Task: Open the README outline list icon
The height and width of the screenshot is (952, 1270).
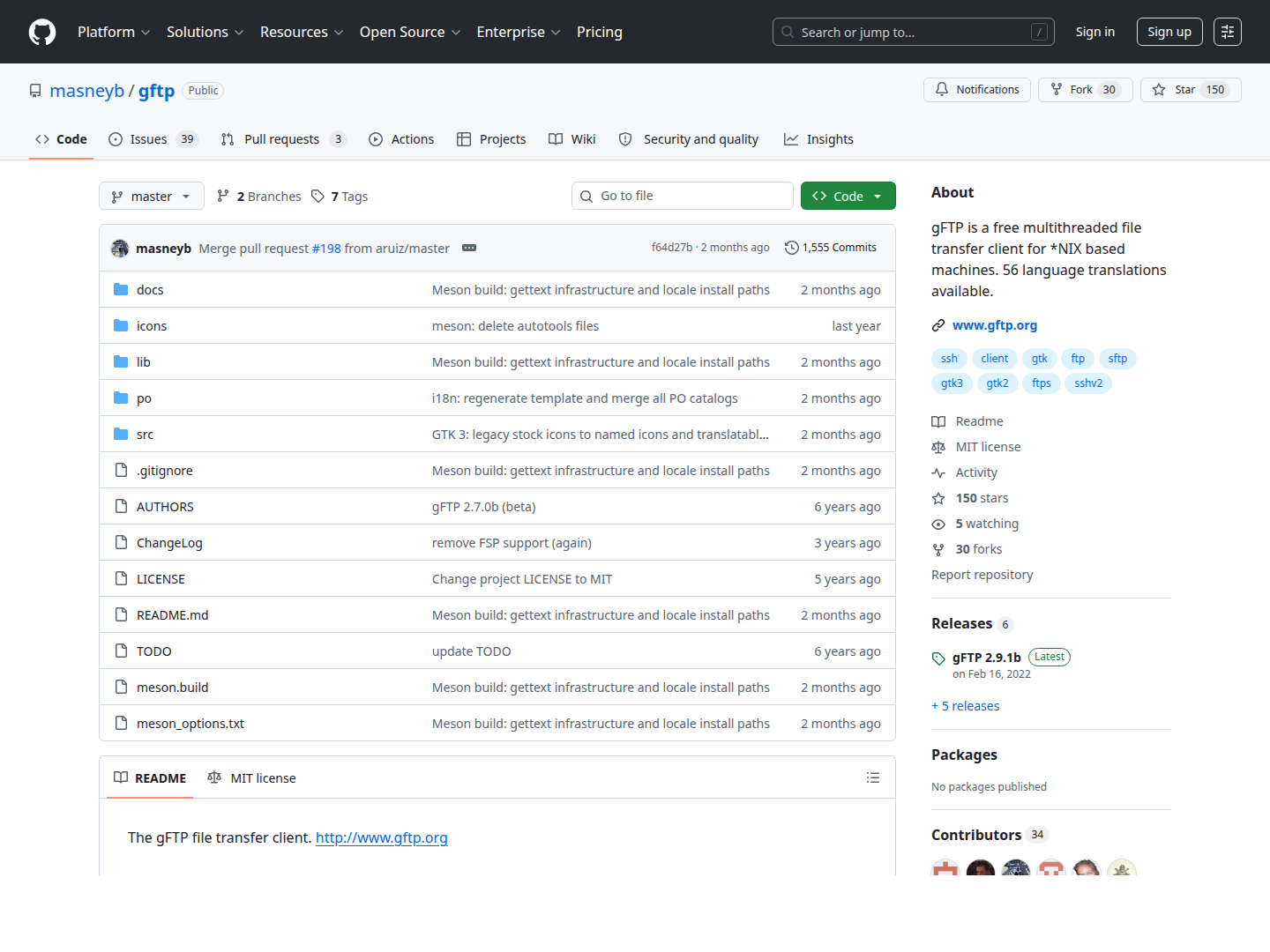Action: click(x=873, y=777)
